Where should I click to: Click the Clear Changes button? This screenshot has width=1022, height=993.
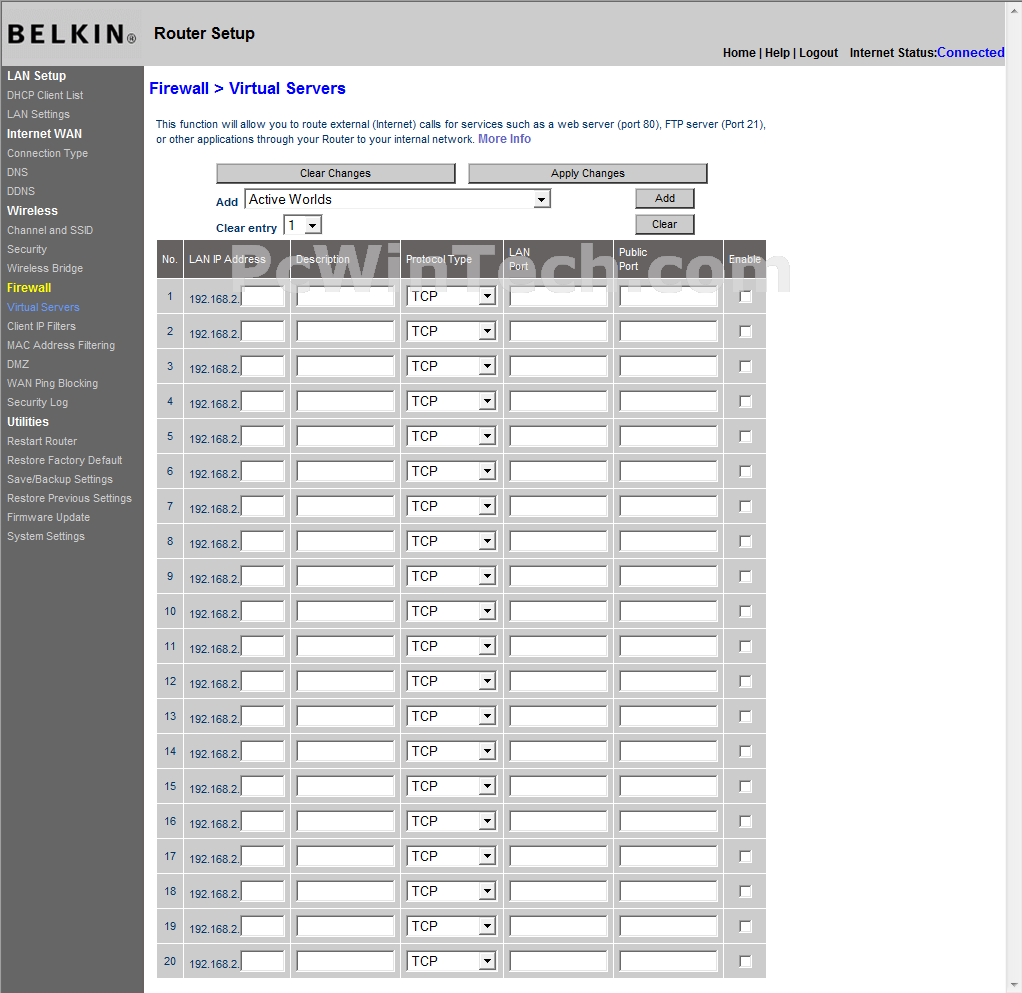(336, 173)
